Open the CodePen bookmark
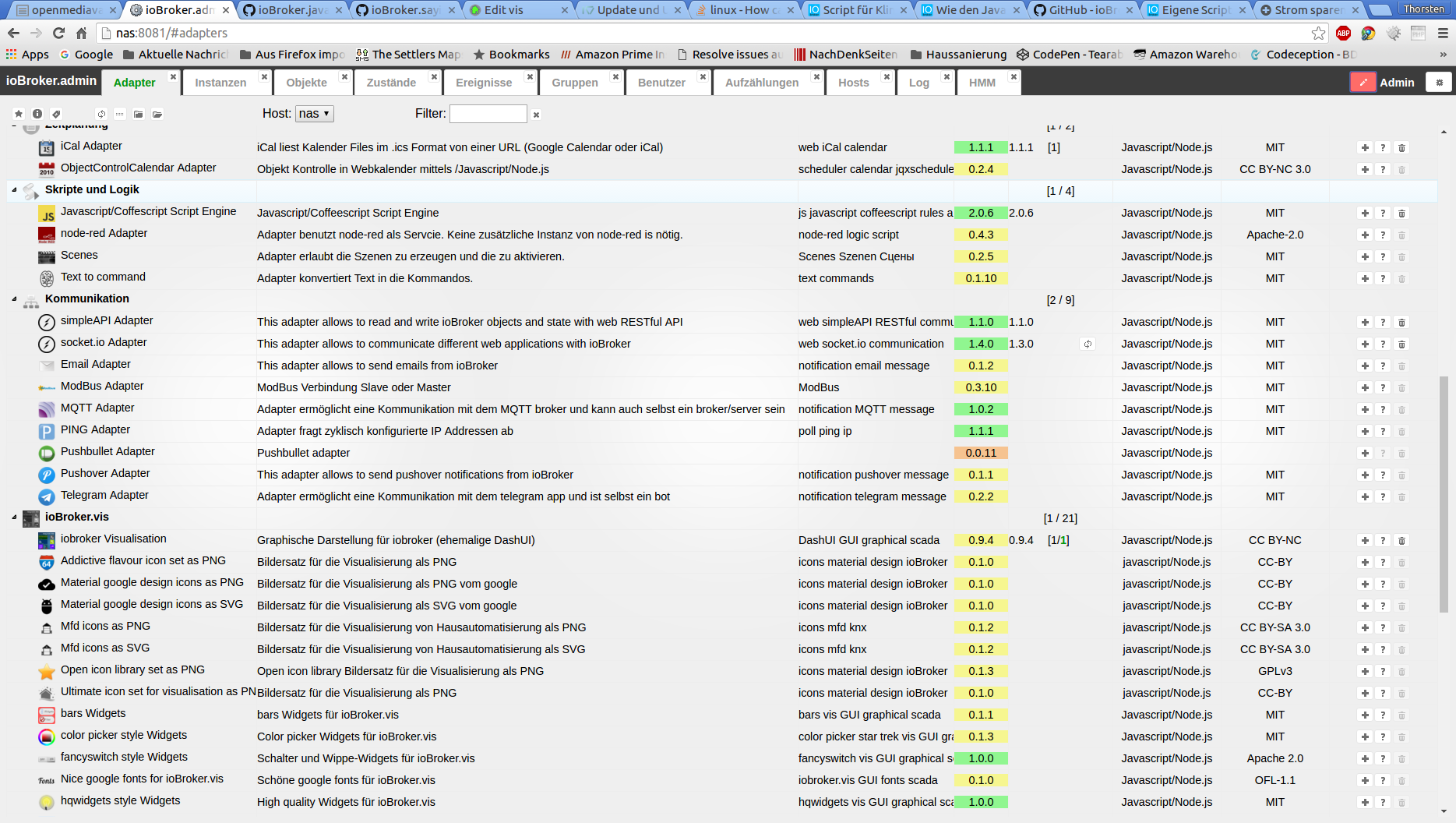1456x823 pixels. click(1069, 55)
